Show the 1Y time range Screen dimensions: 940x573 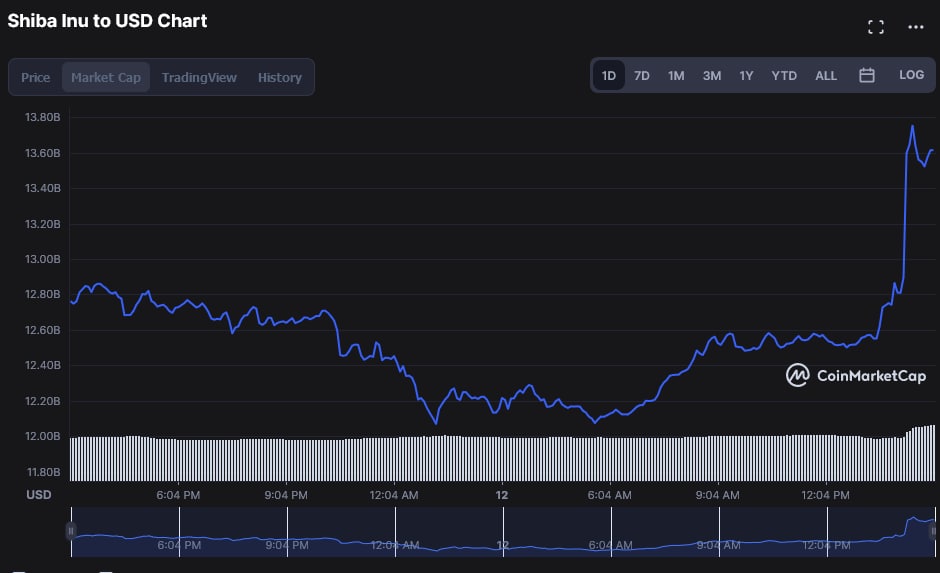(x=746, y=75)
